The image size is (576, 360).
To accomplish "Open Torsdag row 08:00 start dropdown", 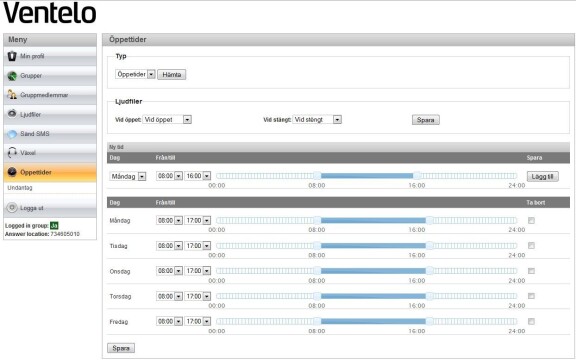I will (169, 296).
